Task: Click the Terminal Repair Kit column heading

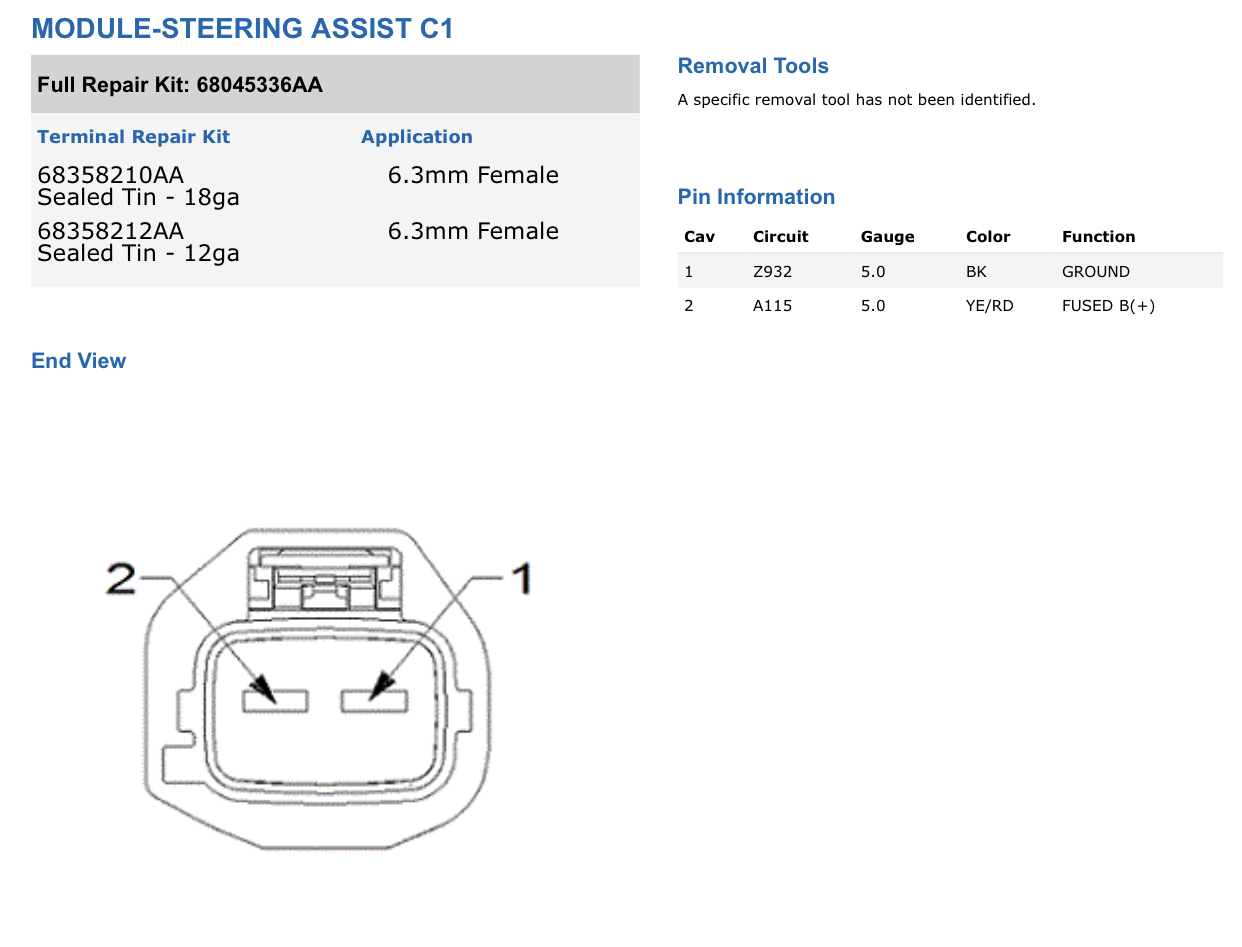Action: tap(133, 137)
